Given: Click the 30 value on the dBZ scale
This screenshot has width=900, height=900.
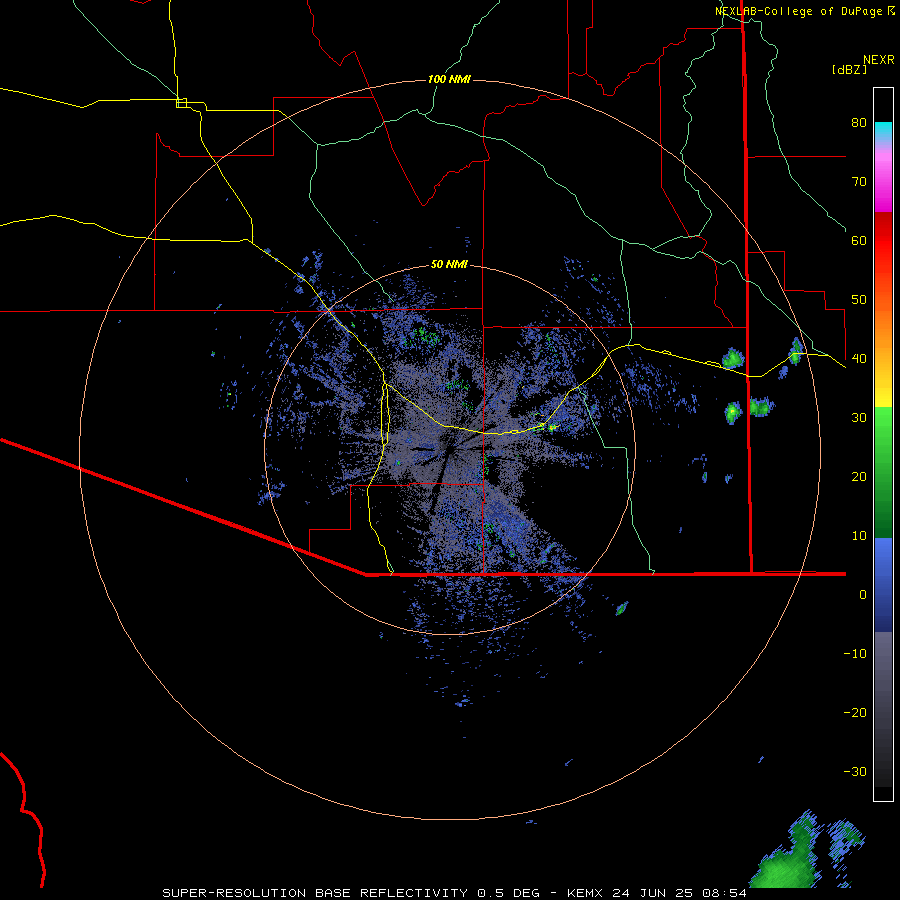Looking at the screenshot, I should (x=859, y=417).
